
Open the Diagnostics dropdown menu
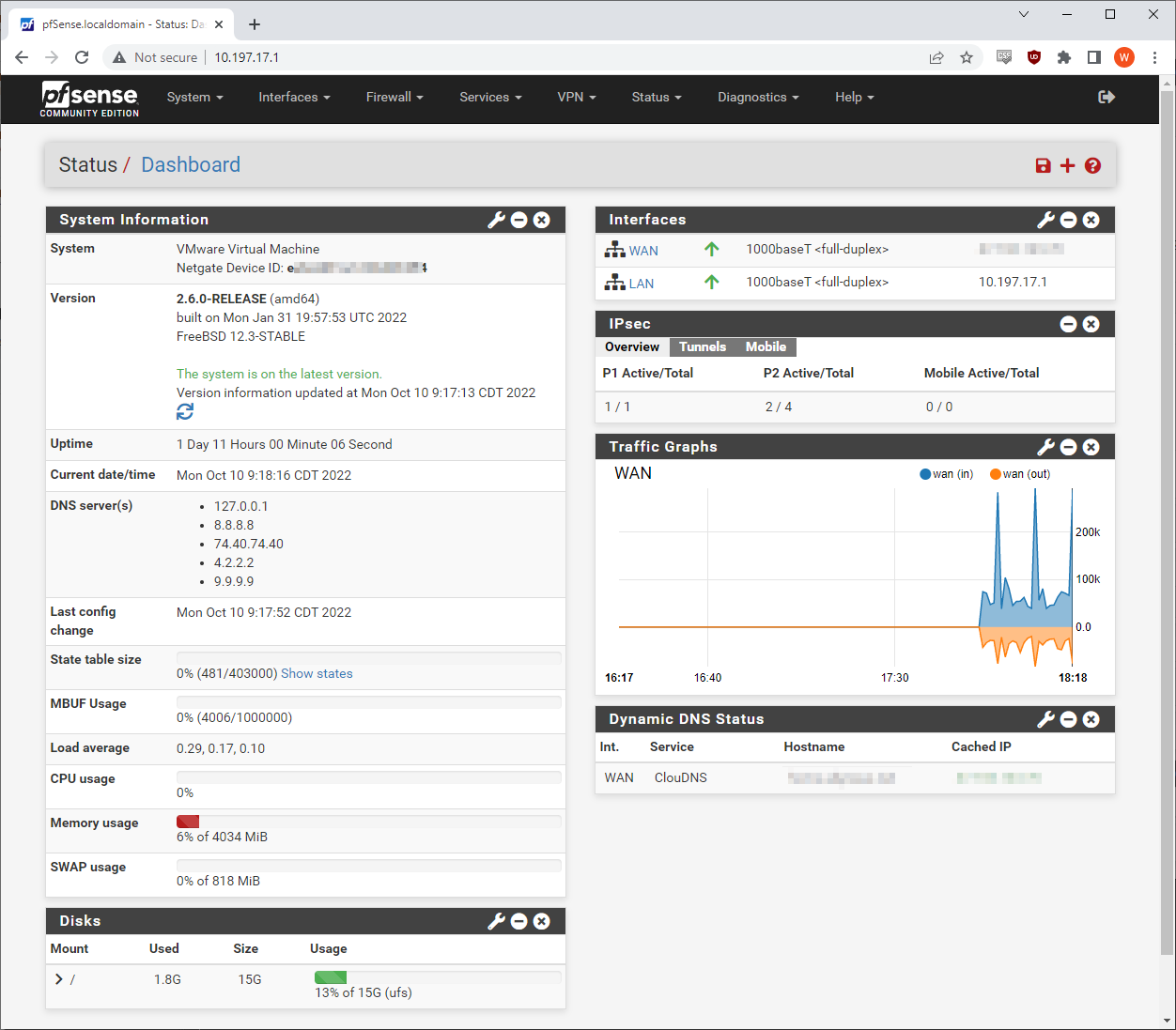point(758,97)
